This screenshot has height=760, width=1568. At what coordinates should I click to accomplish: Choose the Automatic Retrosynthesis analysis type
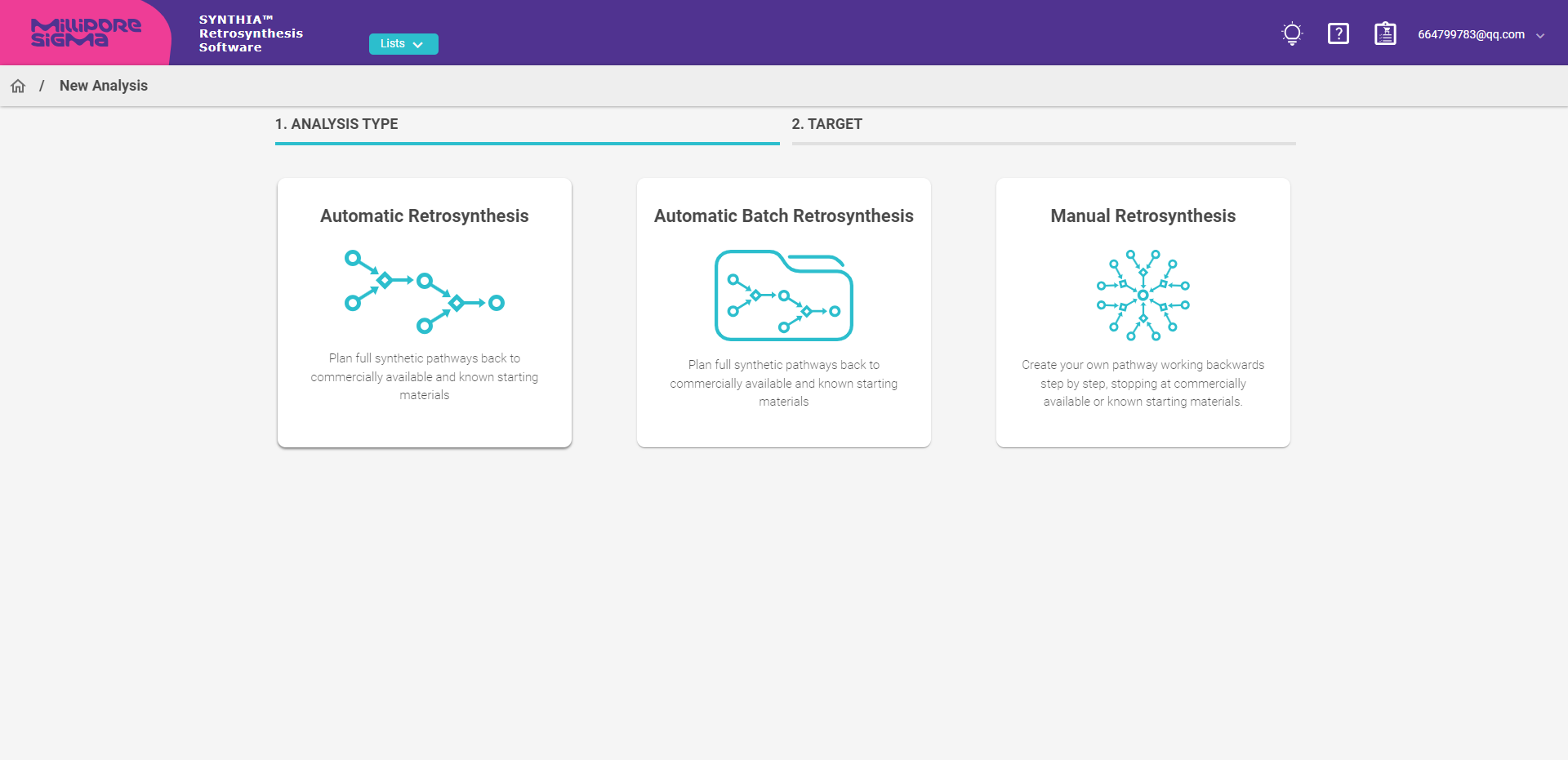coord(424,312)
